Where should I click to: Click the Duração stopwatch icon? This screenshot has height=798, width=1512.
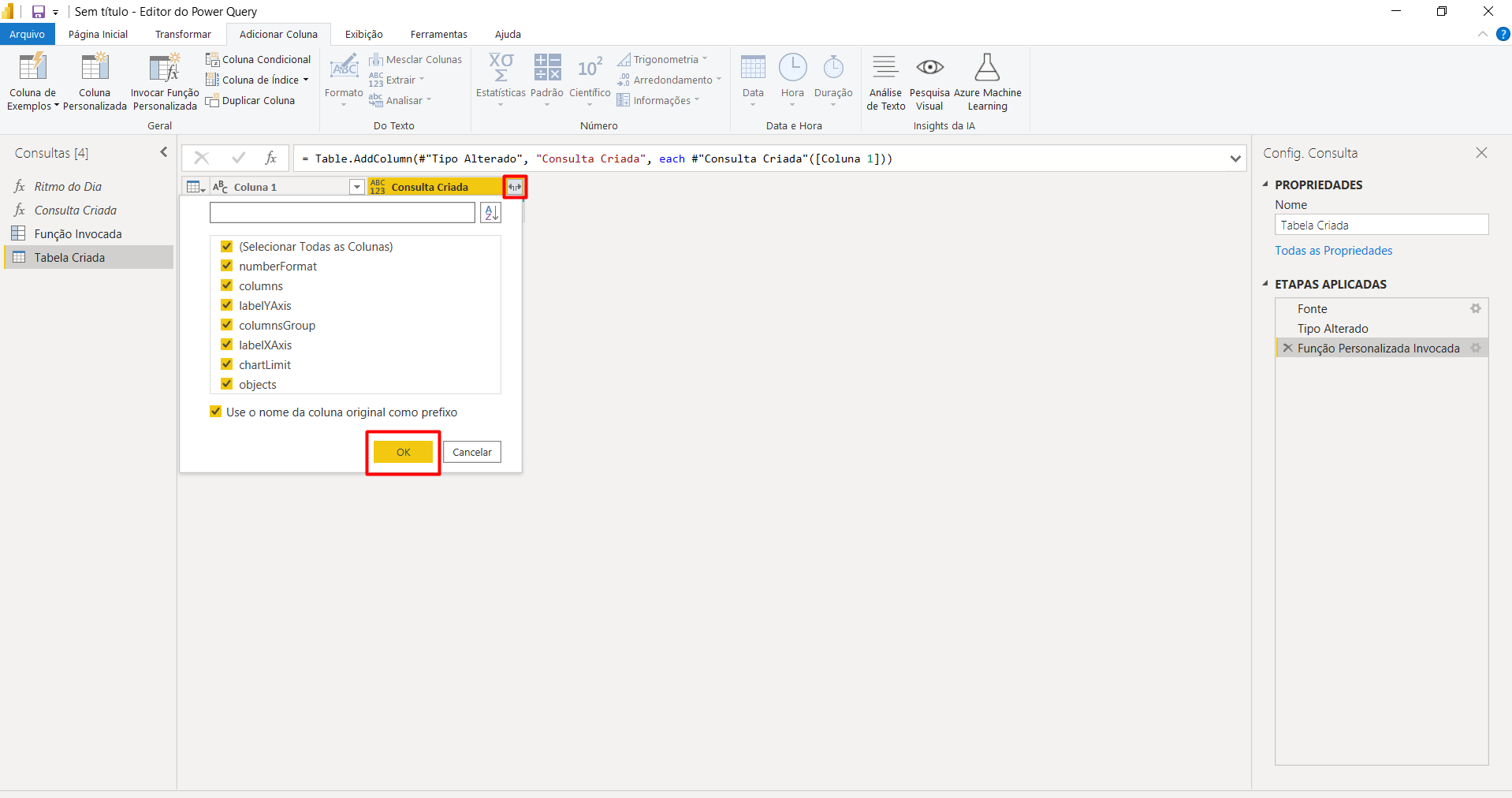pyautogui.click(x=833, y=68)
